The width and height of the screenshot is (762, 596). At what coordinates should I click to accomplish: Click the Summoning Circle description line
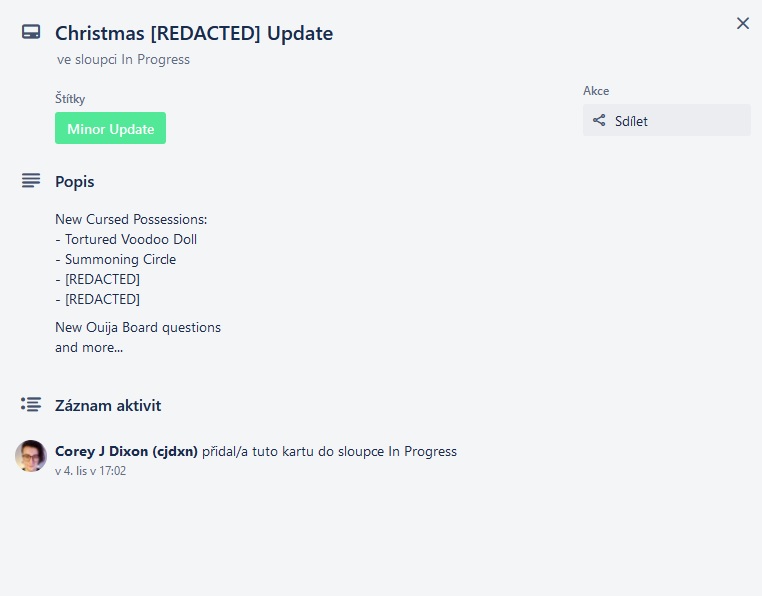(x=120, y=260)
